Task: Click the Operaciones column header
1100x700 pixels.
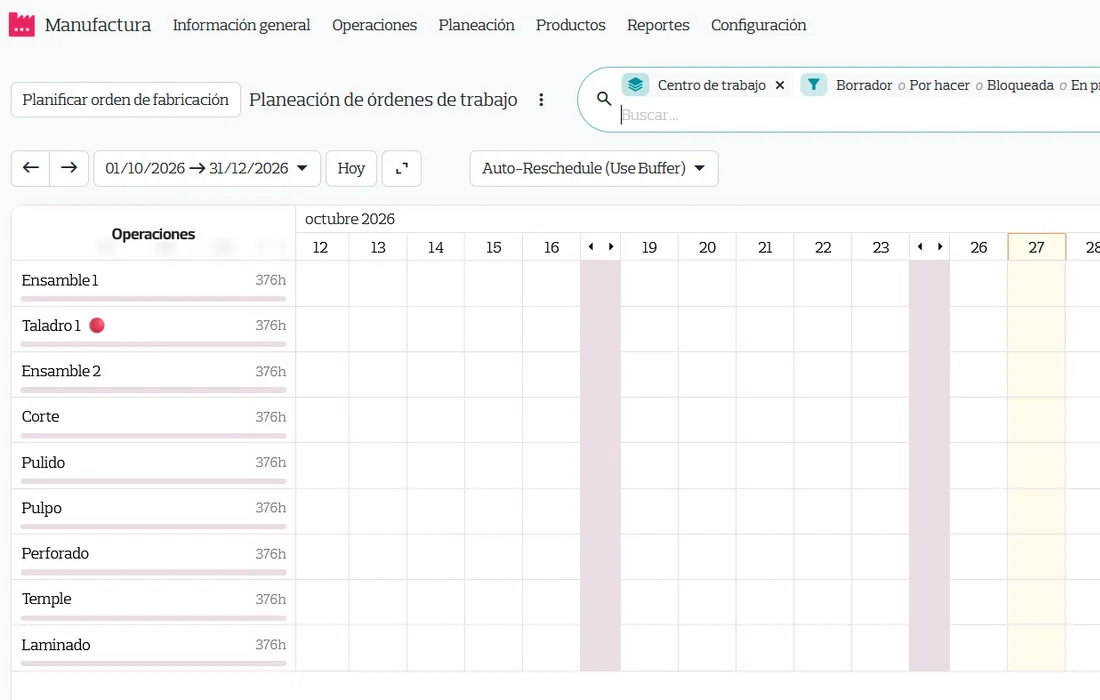Action: (x=153, y=234)
